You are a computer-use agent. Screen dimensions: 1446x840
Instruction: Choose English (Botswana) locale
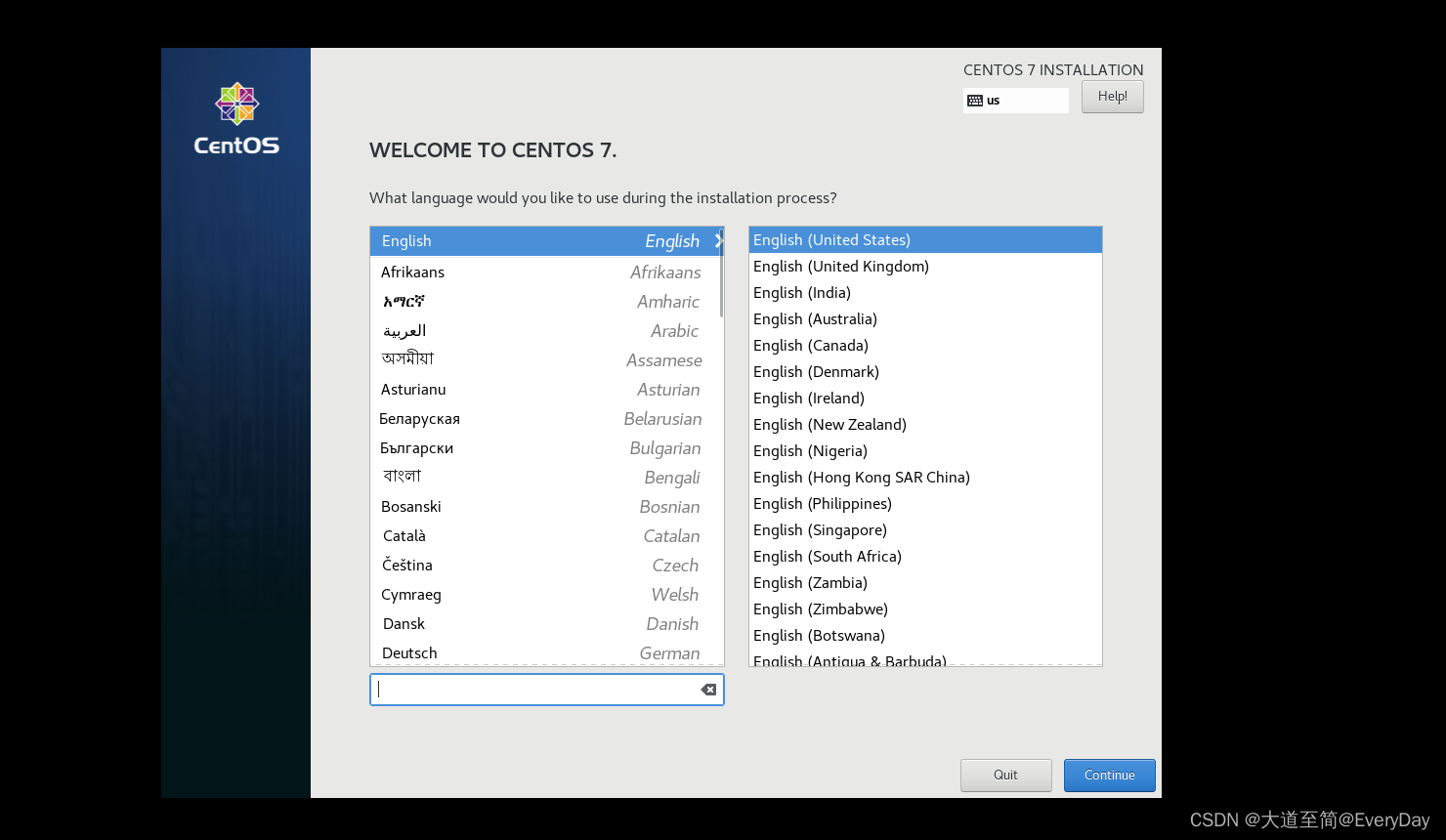tap(925, 636)
